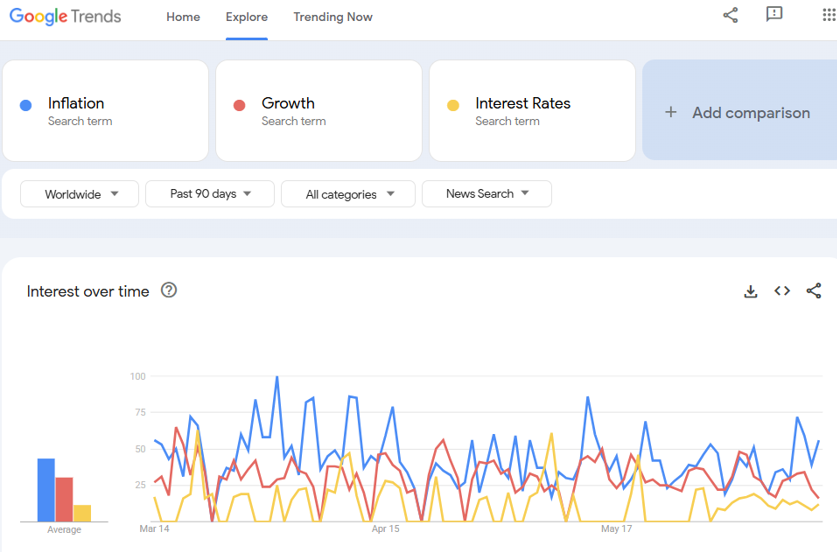
Task: Click the Average label under bars
Action: pos(64,530)
